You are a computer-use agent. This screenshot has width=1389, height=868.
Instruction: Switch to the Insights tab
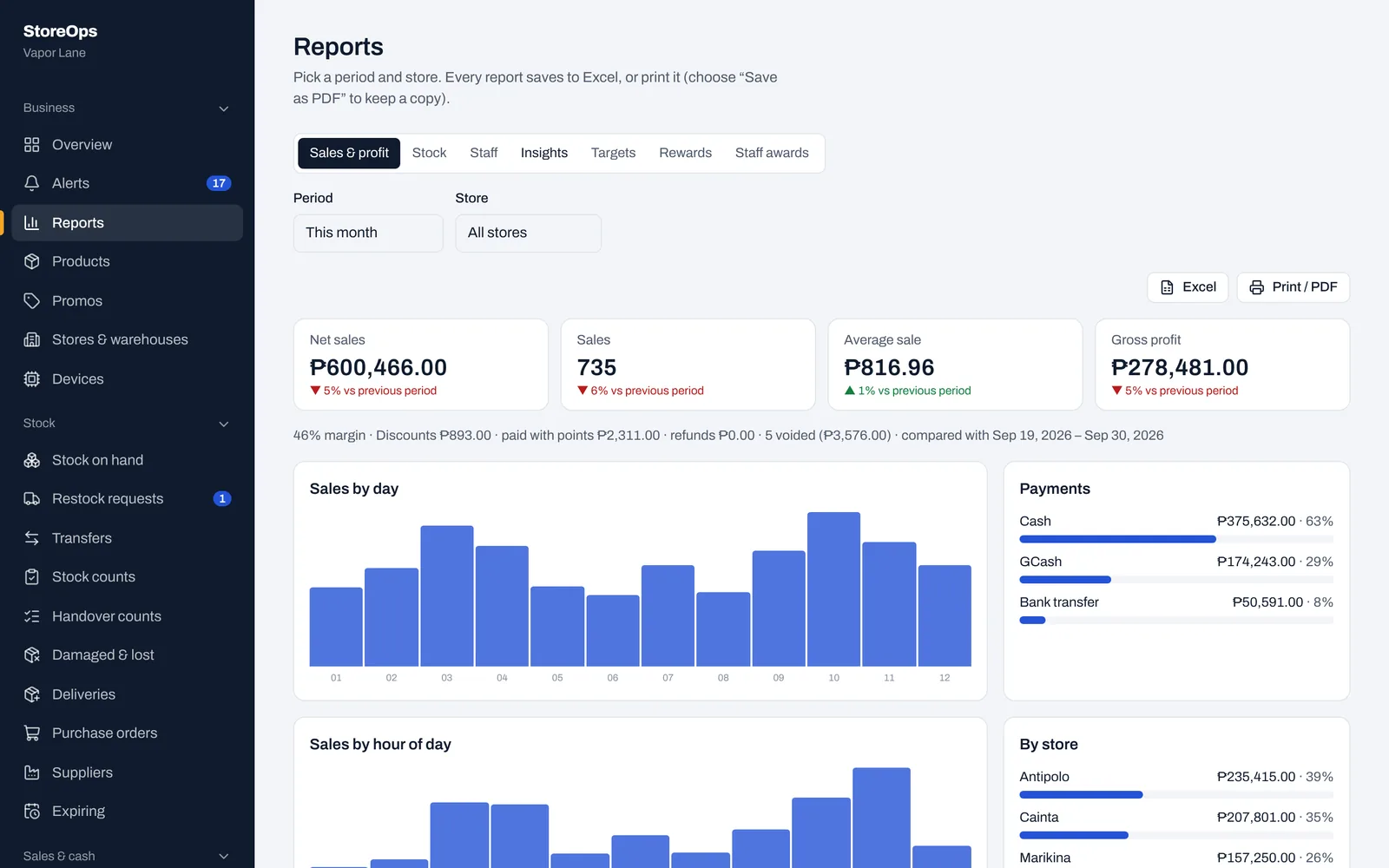click(544, 154)
